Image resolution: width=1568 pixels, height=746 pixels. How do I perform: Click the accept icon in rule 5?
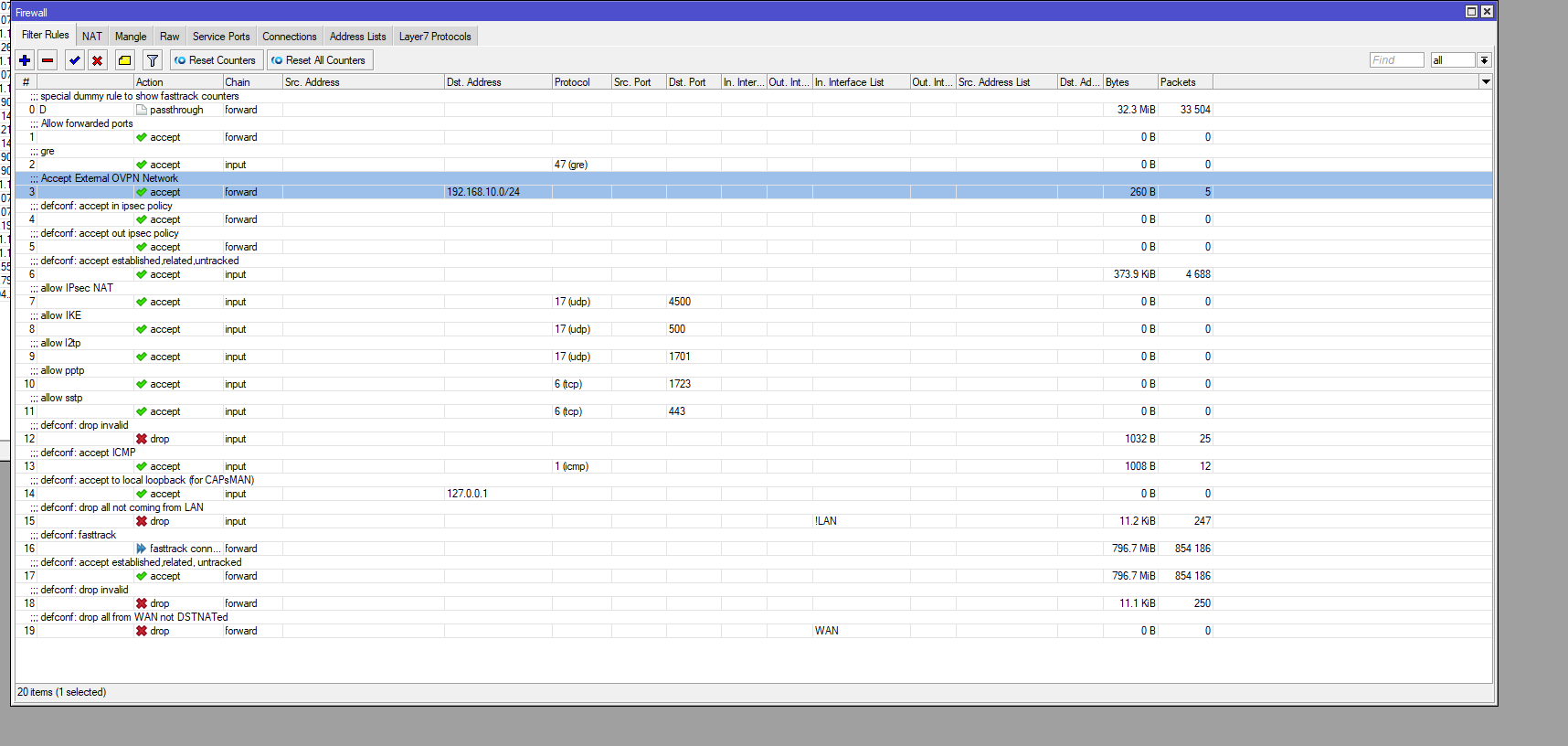(142, 247)
